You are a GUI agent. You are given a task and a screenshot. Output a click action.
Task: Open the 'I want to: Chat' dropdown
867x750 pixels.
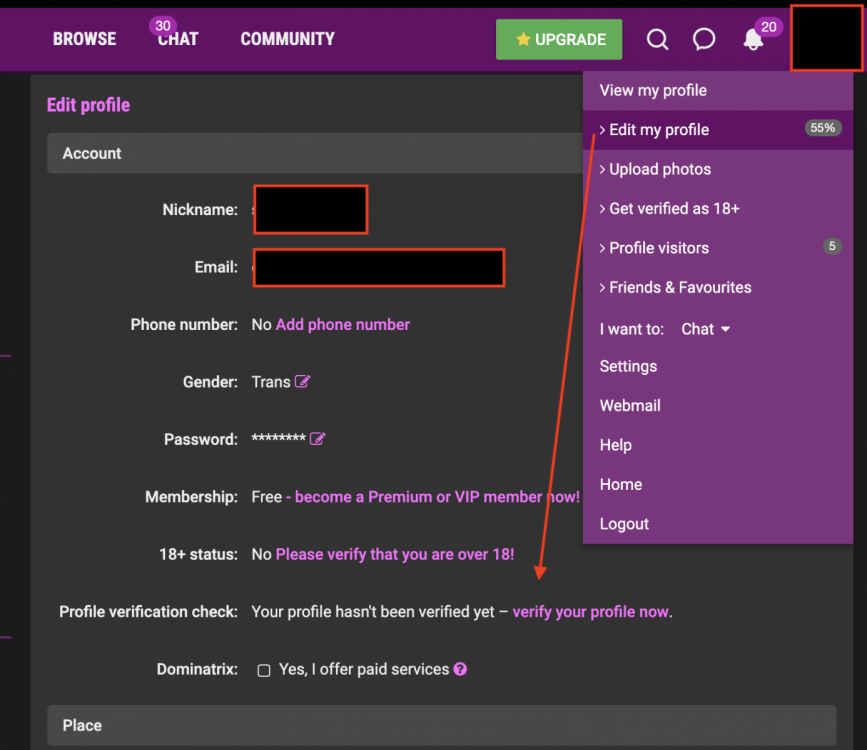(x=705, y=328)
